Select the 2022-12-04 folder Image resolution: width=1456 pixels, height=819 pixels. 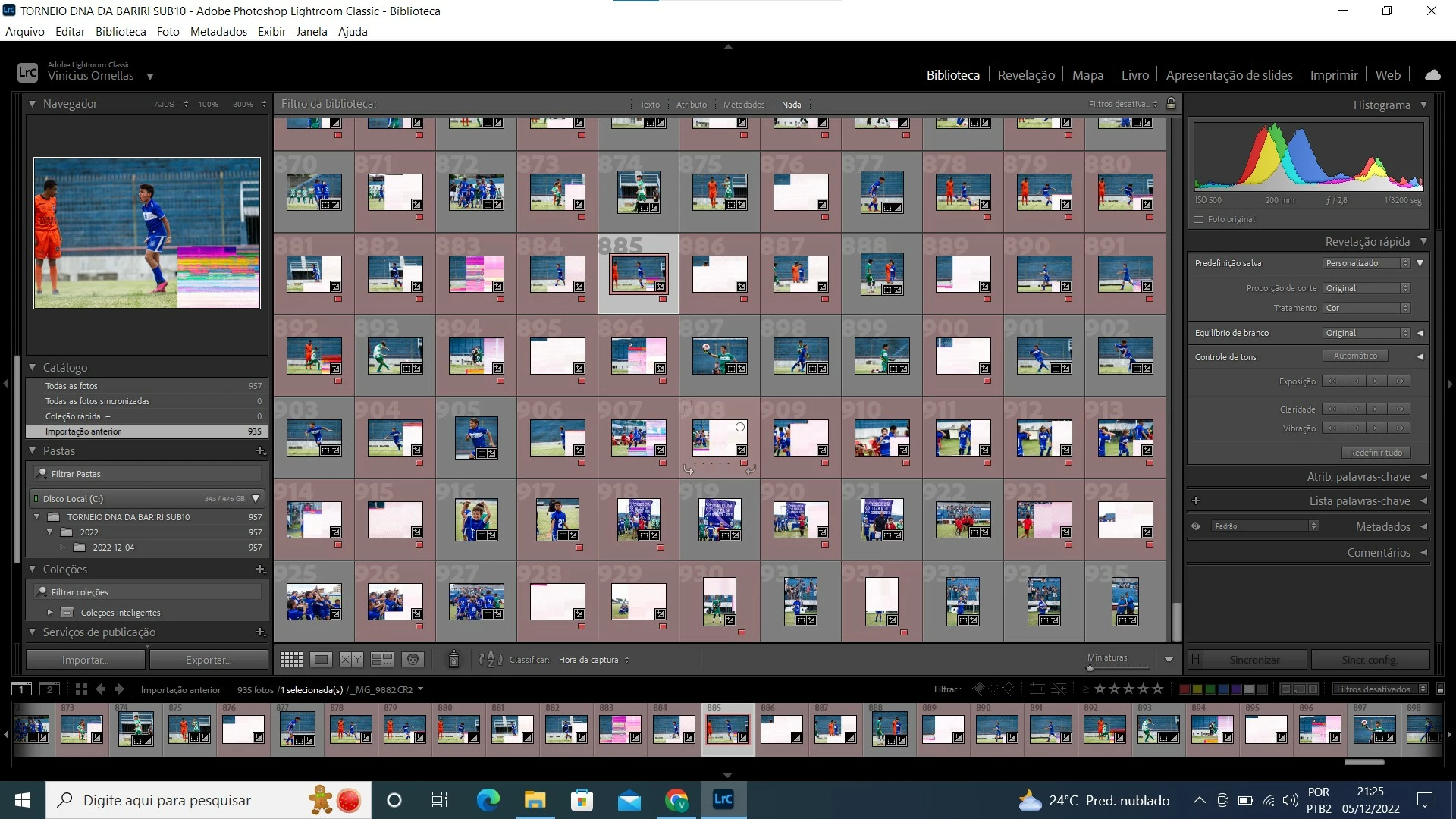113,548
